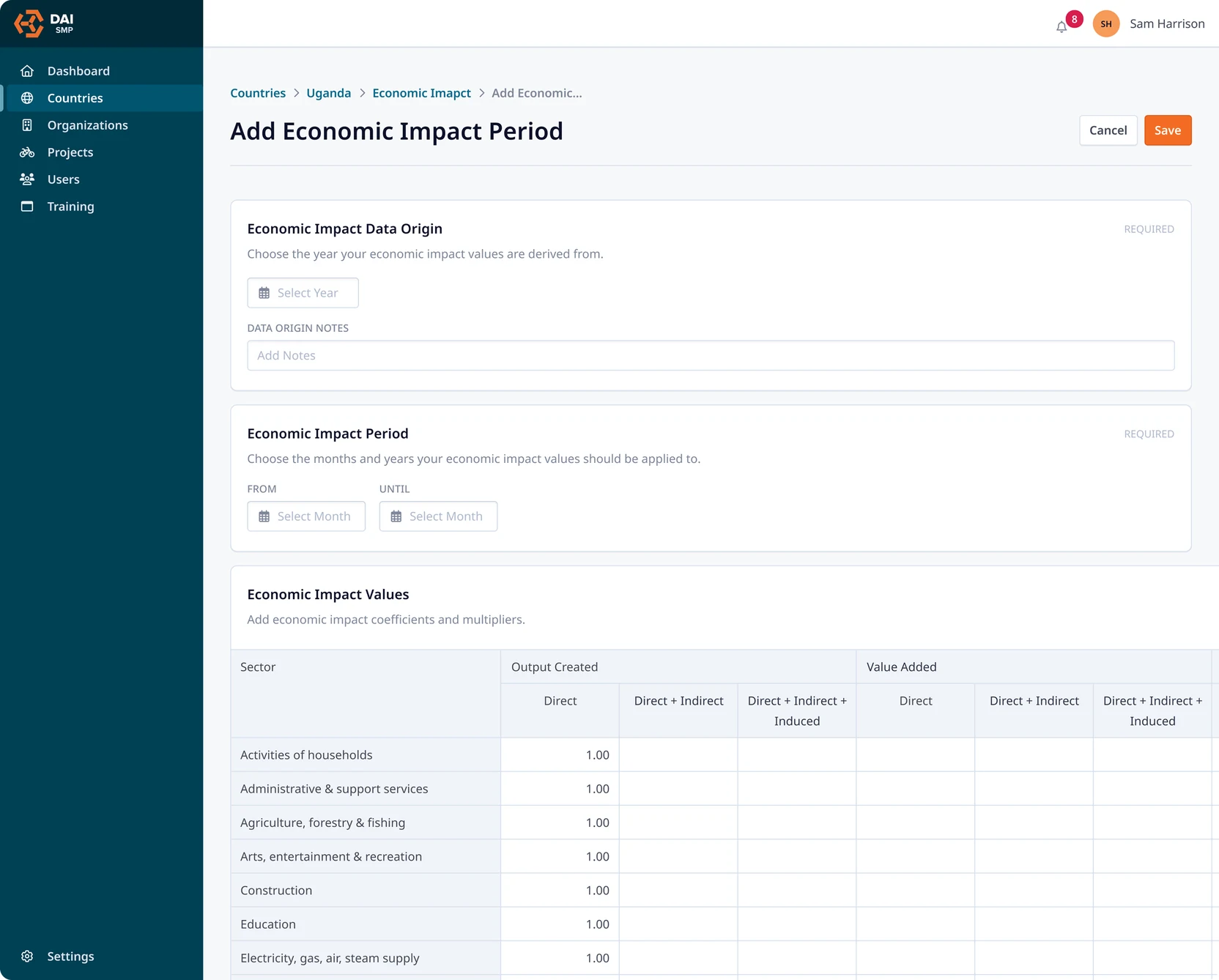Click the DAI SMP logo
Screen dimensions: 1219x980
point(44,23)
